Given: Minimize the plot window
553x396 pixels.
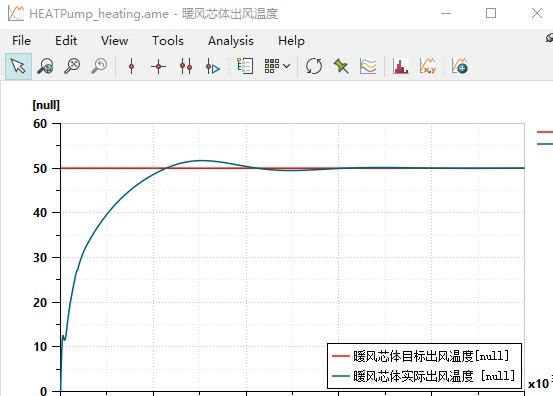Looking at the screenshot, I should tap(446, 13).
